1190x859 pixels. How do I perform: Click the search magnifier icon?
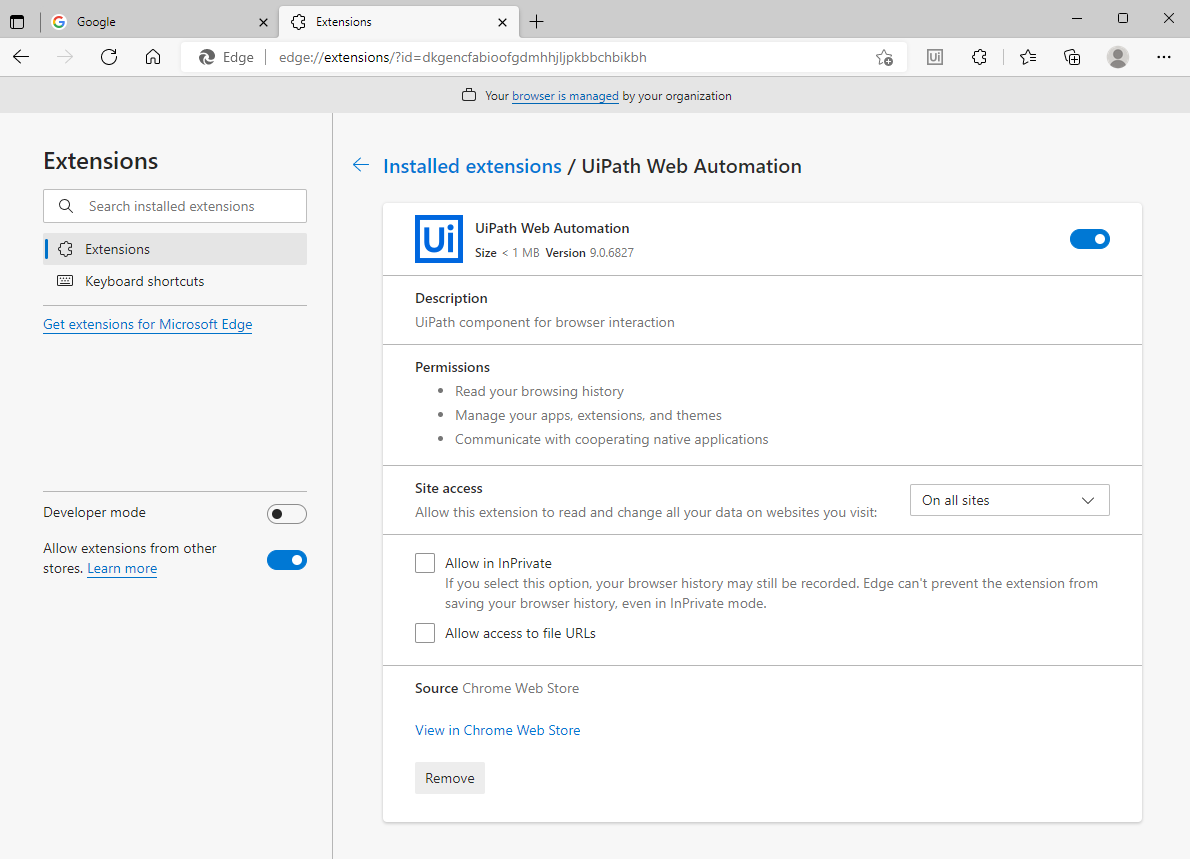point(66,206)
